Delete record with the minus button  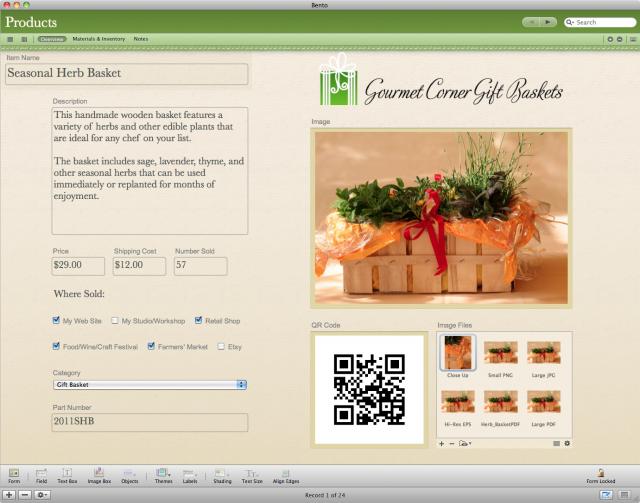[24, 495]
